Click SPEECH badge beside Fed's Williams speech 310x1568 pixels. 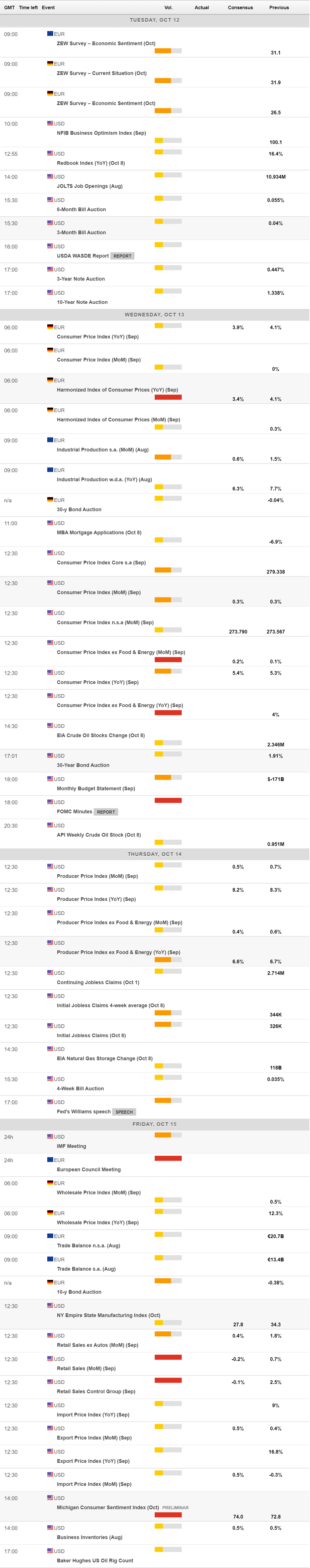point(124,1111)
